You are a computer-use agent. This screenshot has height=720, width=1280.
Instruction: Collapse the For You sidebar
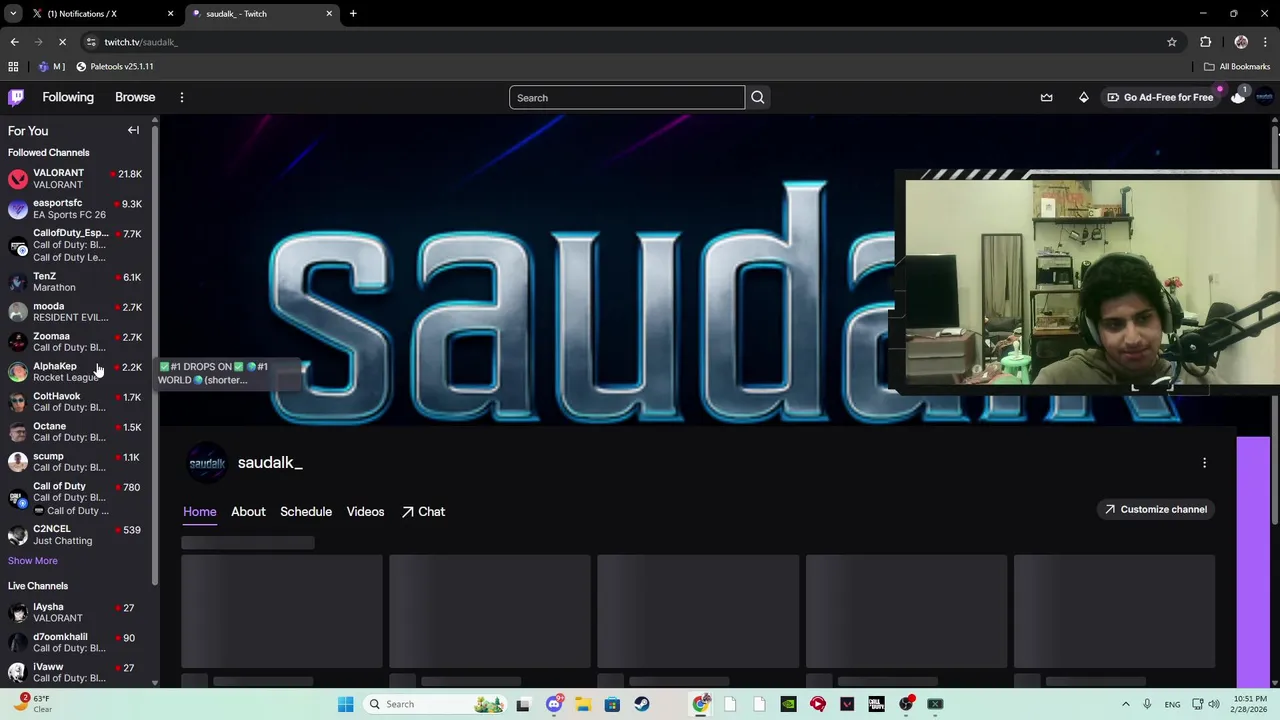[x=133, y=130]
